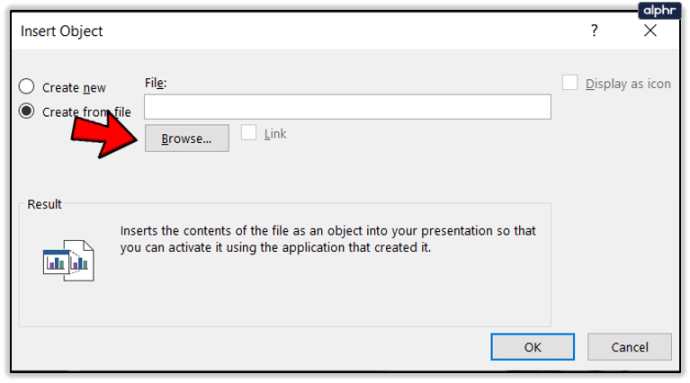Click the 'Create new' option label

tap(74, 88)
